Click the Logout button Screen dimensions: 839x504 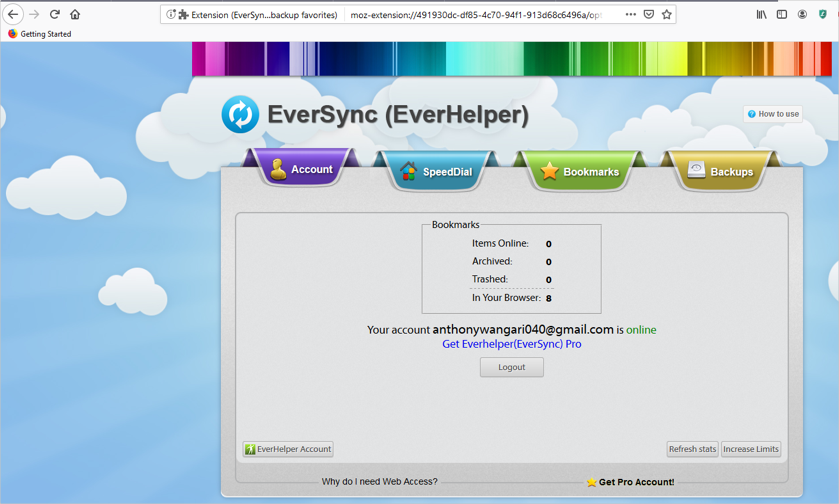coord(512,367)
